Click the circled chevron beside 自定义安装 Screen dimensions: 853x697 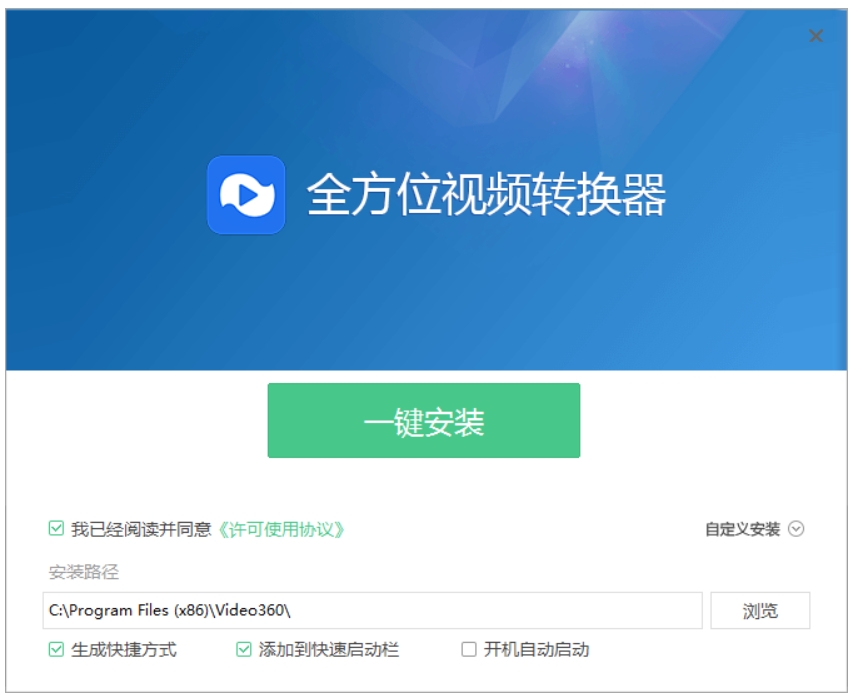pyautogui.click(x=796, y=530)
